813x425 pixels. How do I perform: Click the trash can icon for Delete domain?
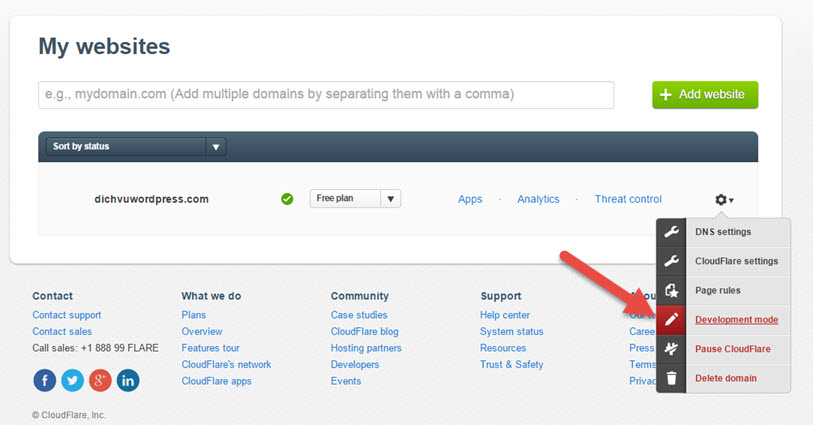[x=671, y=378]
